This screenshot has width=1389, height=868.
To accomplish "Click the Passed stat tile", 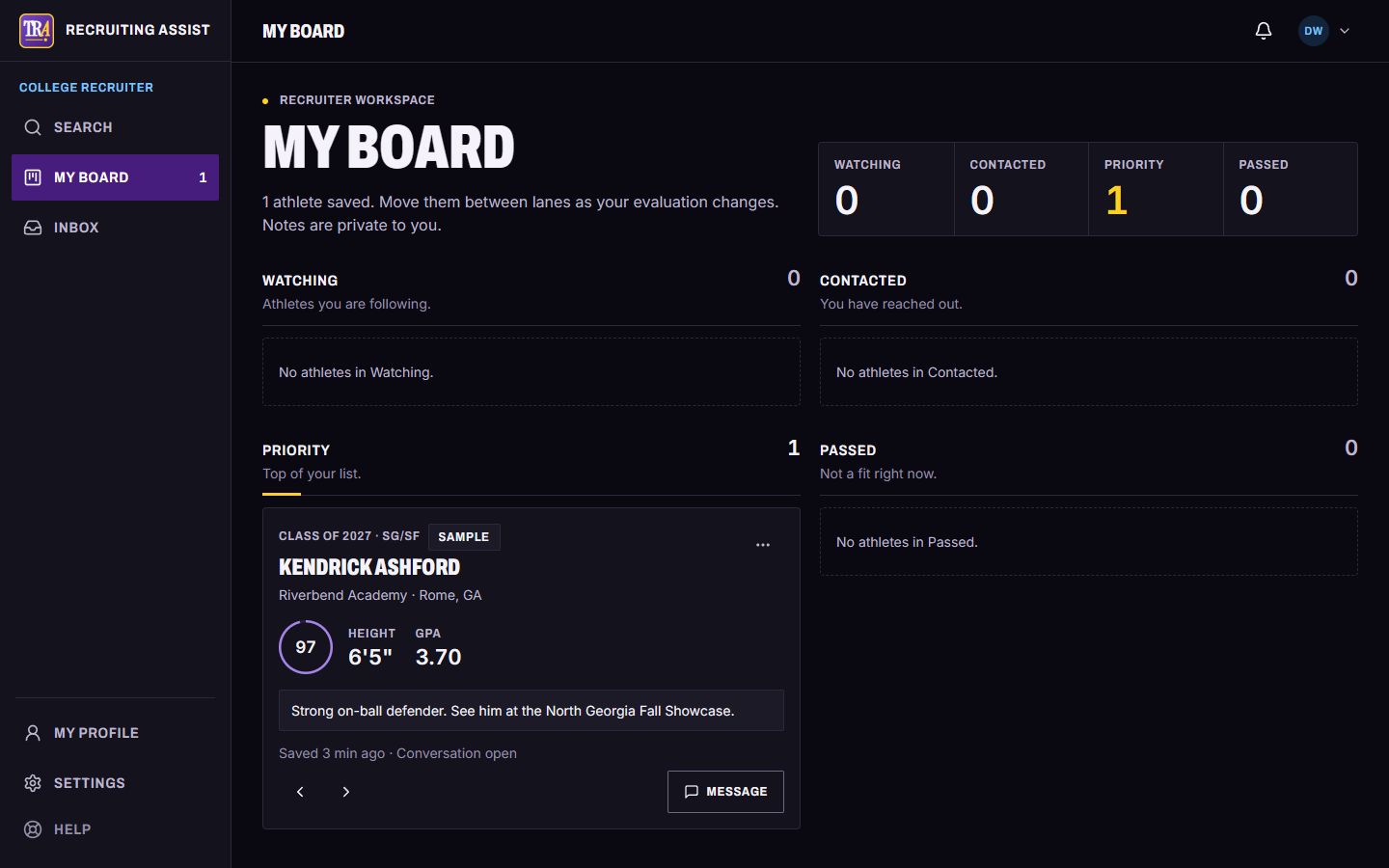I will tap(1291, 189).
